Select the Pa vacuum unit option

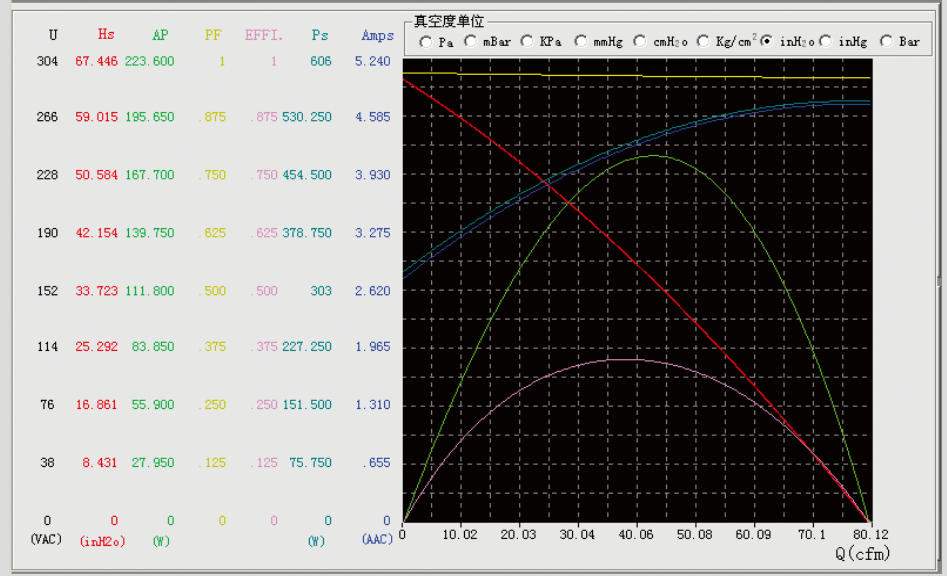click(x=427, y=42)
